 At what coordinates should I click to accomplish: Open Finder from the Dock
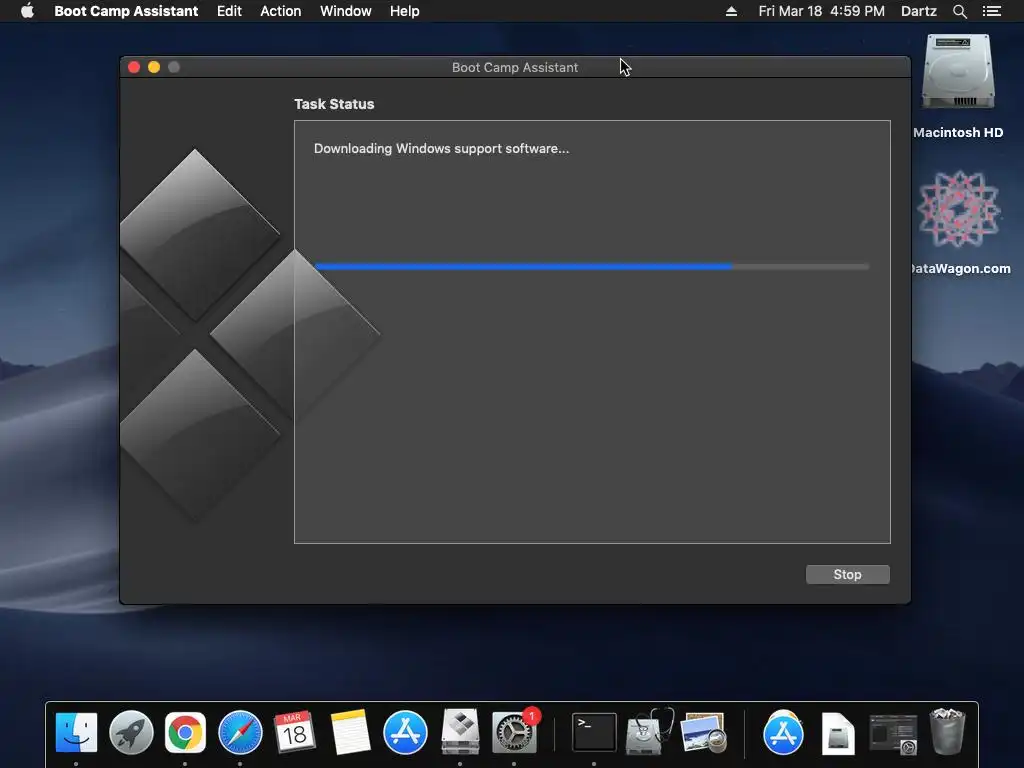76,732
